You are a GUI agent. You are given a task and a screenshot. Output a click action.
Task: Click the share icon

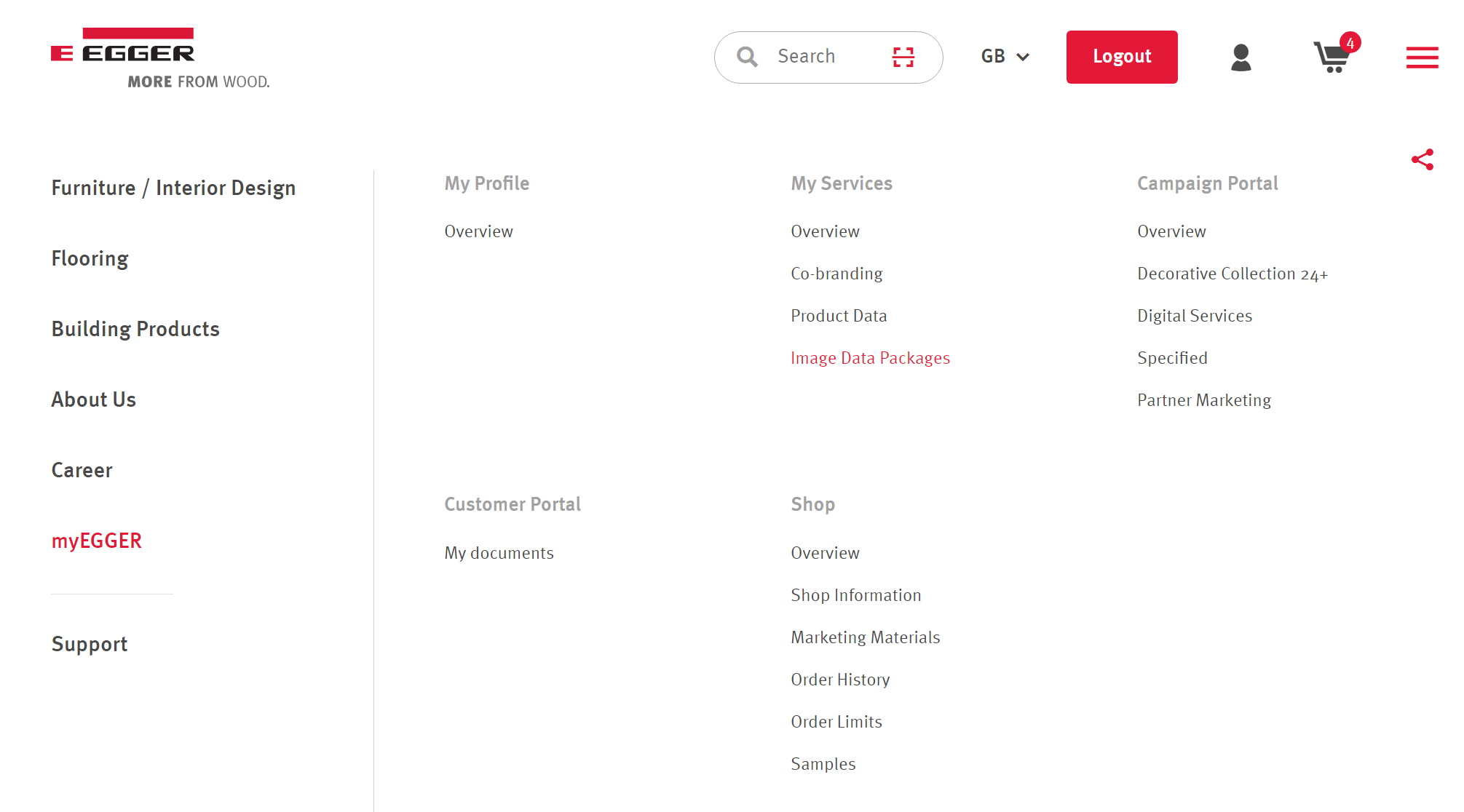coord(1422,159)
